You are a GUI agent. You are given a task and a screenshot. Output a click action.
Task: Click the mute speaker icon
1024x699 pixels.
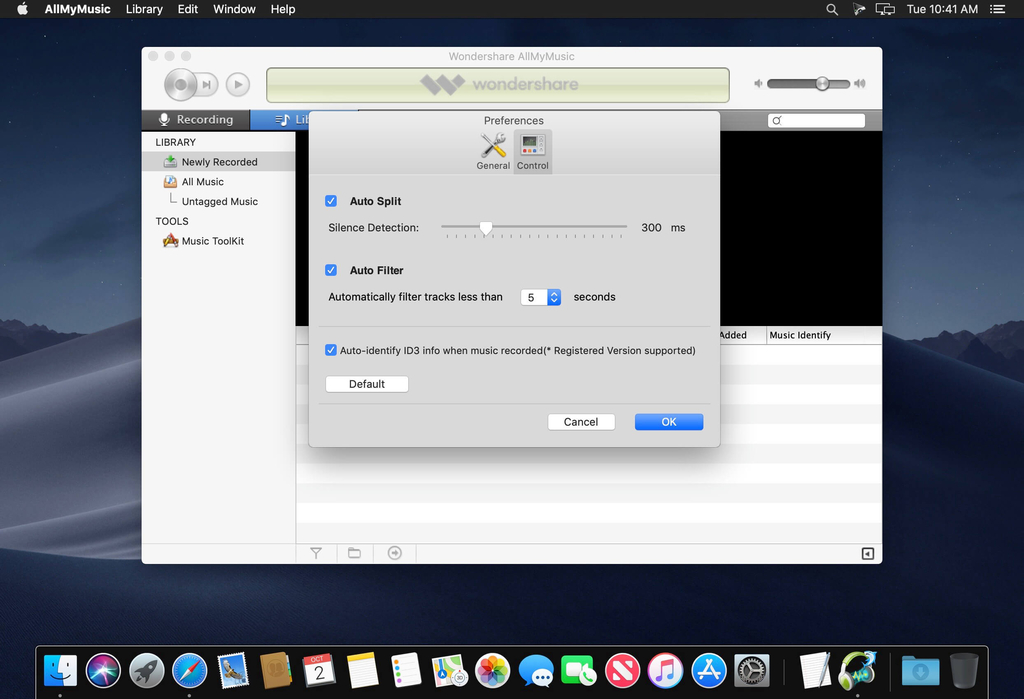click(759, 84)
